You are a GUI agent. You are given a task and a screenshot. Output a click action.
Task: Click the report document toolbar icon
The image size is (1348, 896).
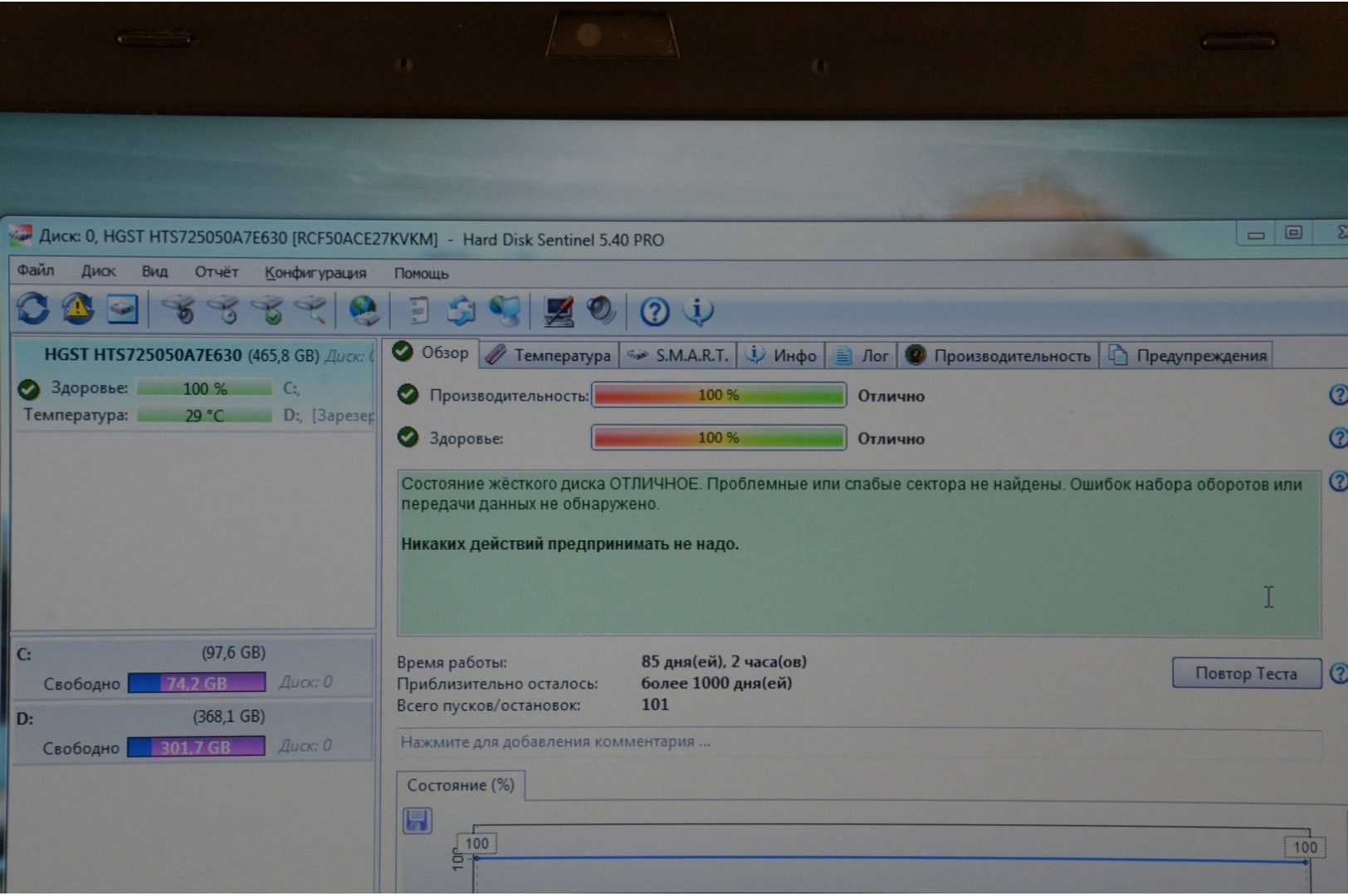[x=418, y=311]
